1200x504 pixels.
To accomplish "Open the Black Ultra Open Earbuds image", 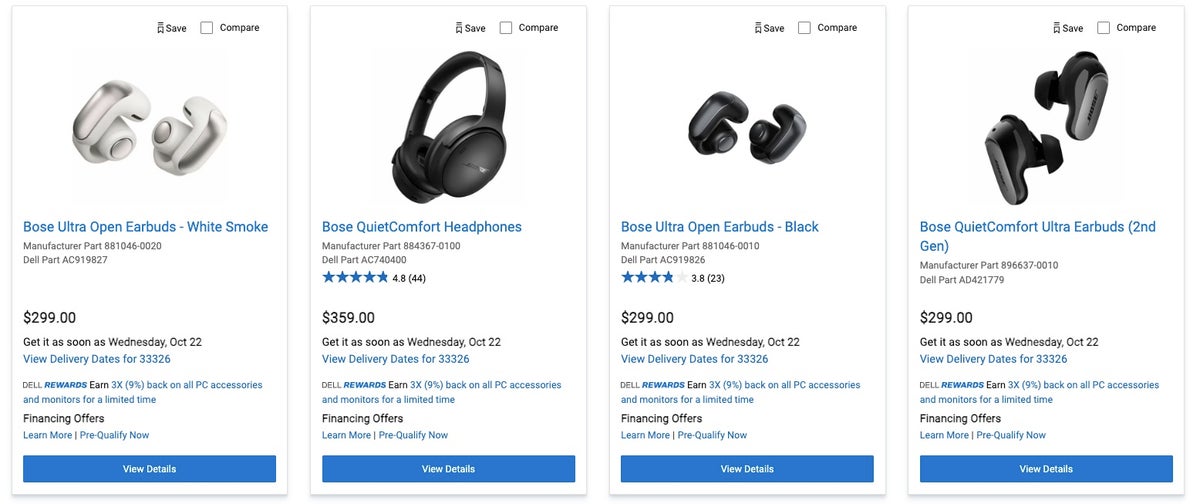I will point(748,127).
